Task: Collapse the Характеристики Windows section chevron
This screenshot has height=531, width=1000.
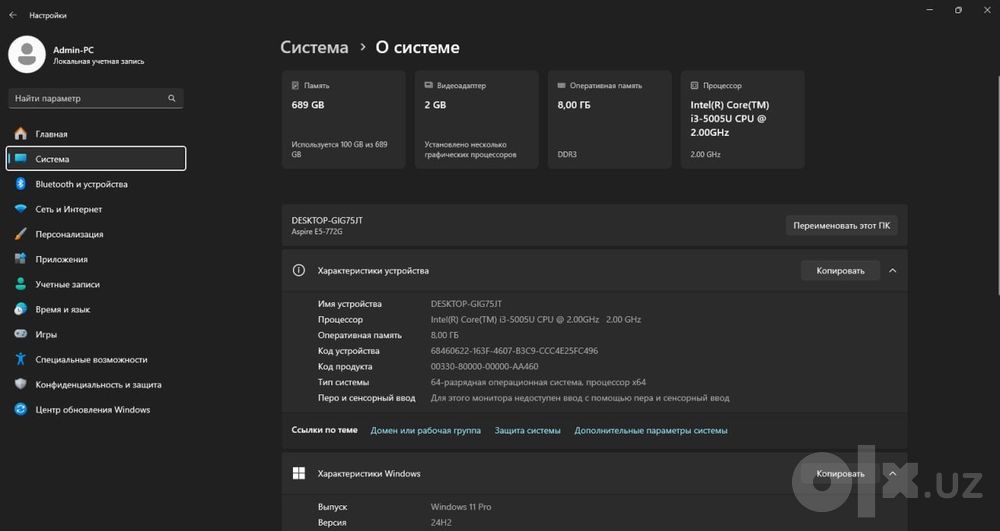Action: pyautogui.click(x=892, y=473)
